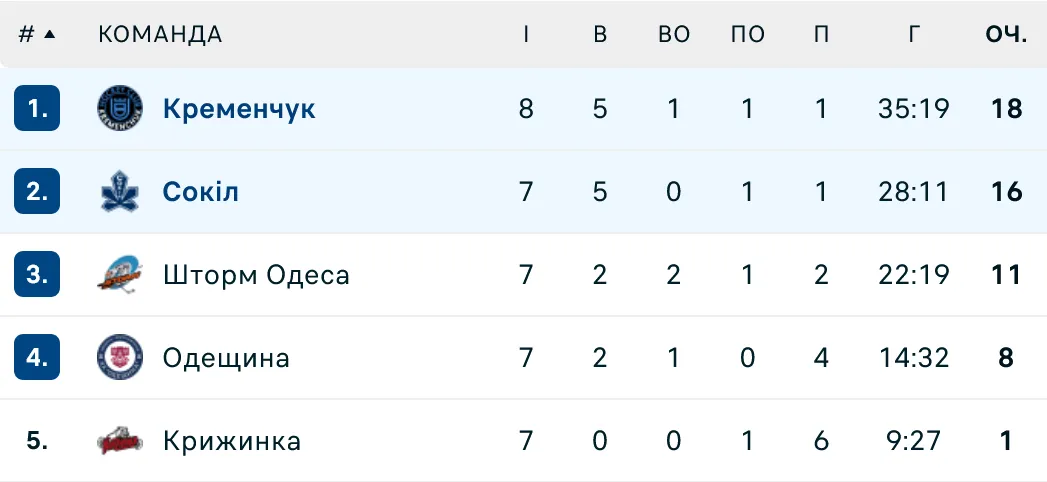Click the Крижинка team logo
This screenshot has width=1047, height=482.
tap(120, 441)
